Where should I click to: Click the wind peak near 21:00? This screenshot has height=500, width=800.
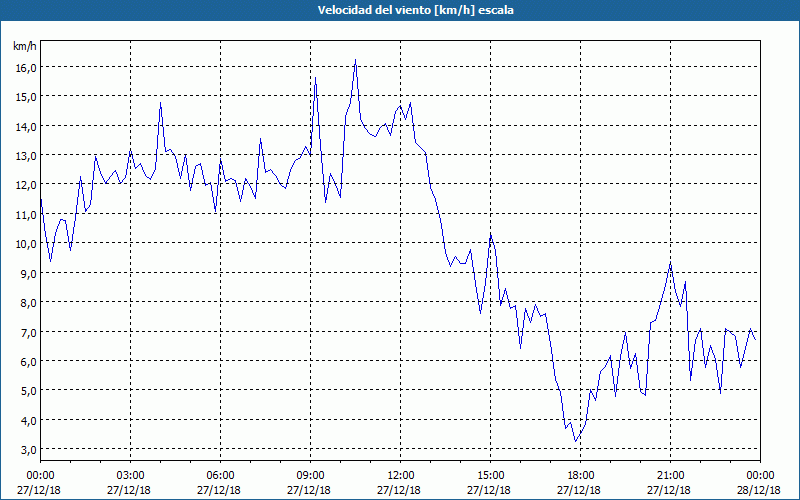pos(670,264)
